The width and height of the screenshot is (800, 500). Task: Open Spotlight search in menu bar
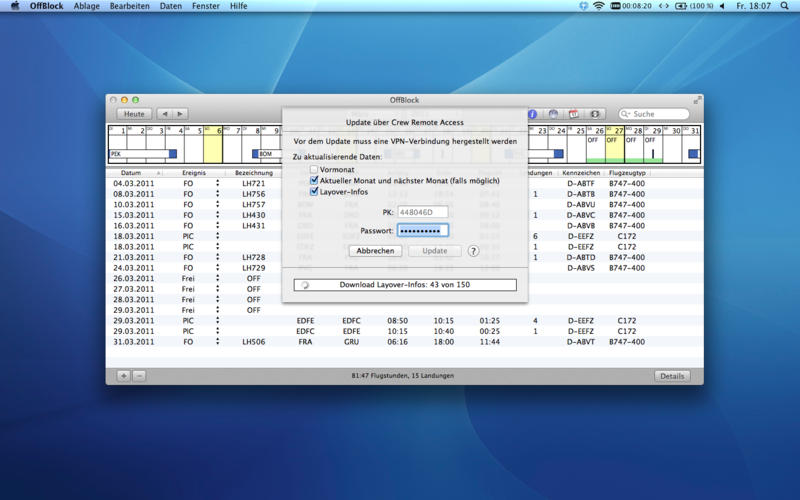click(785, 6)
